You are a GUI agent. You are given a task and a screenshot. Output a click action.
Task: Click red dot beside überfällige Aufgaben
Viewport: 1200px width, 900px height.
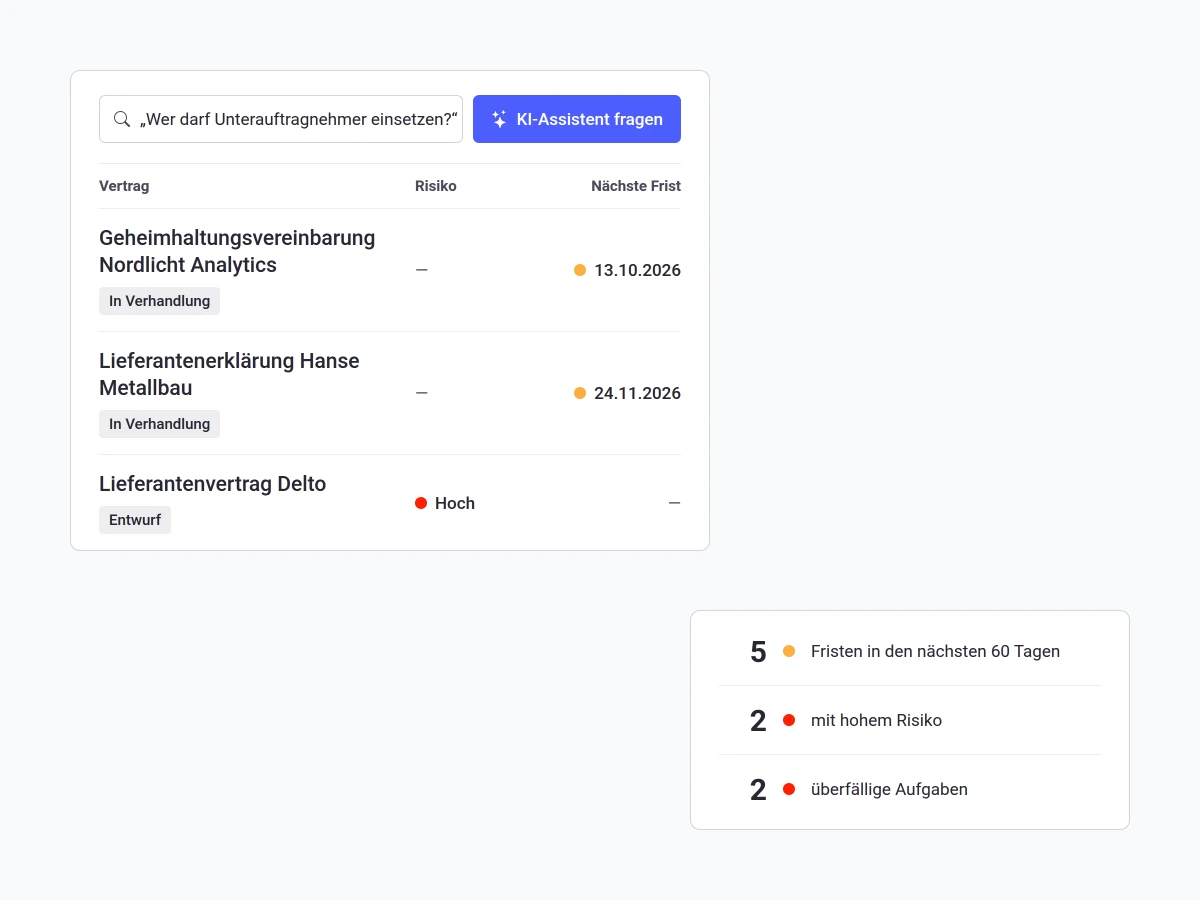pyautogui.click(x=789, y=789)
